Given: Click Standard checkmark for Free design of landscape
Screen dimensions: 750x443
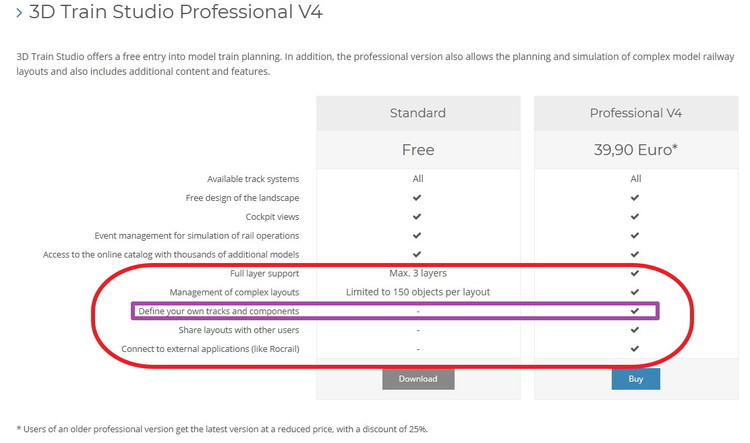Looking at the screenshot, I should [417, 198].
